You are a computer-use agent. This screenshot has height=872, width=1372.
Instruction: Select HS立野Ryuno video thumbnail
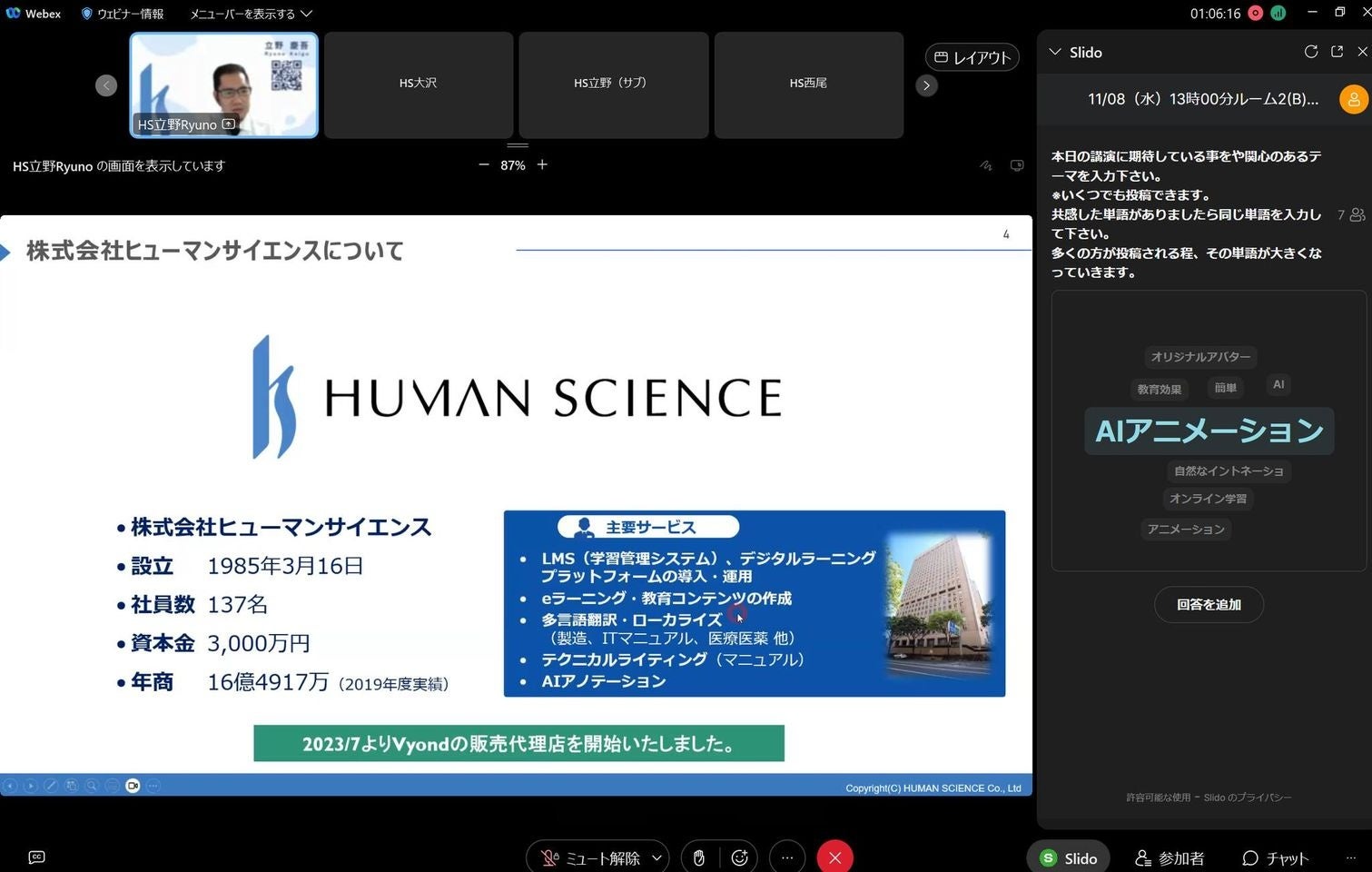(224, 84)
